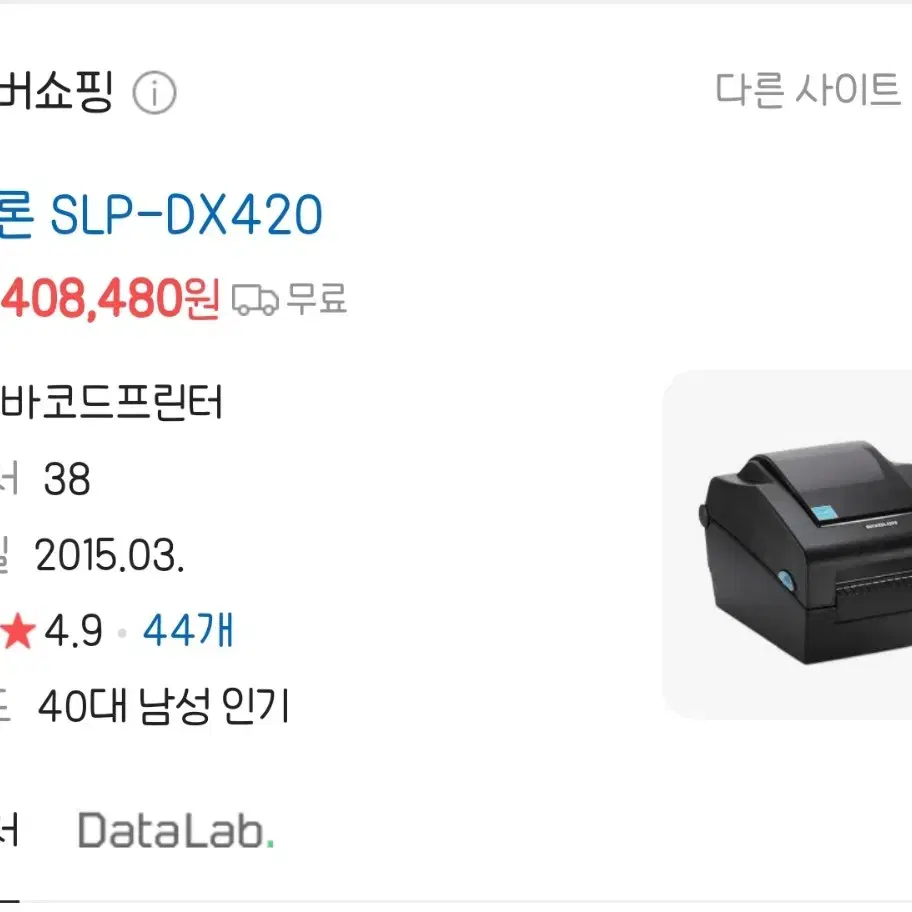Click the delivery truck icon
The width and height of the screenshot is (912, 912).
255,300
